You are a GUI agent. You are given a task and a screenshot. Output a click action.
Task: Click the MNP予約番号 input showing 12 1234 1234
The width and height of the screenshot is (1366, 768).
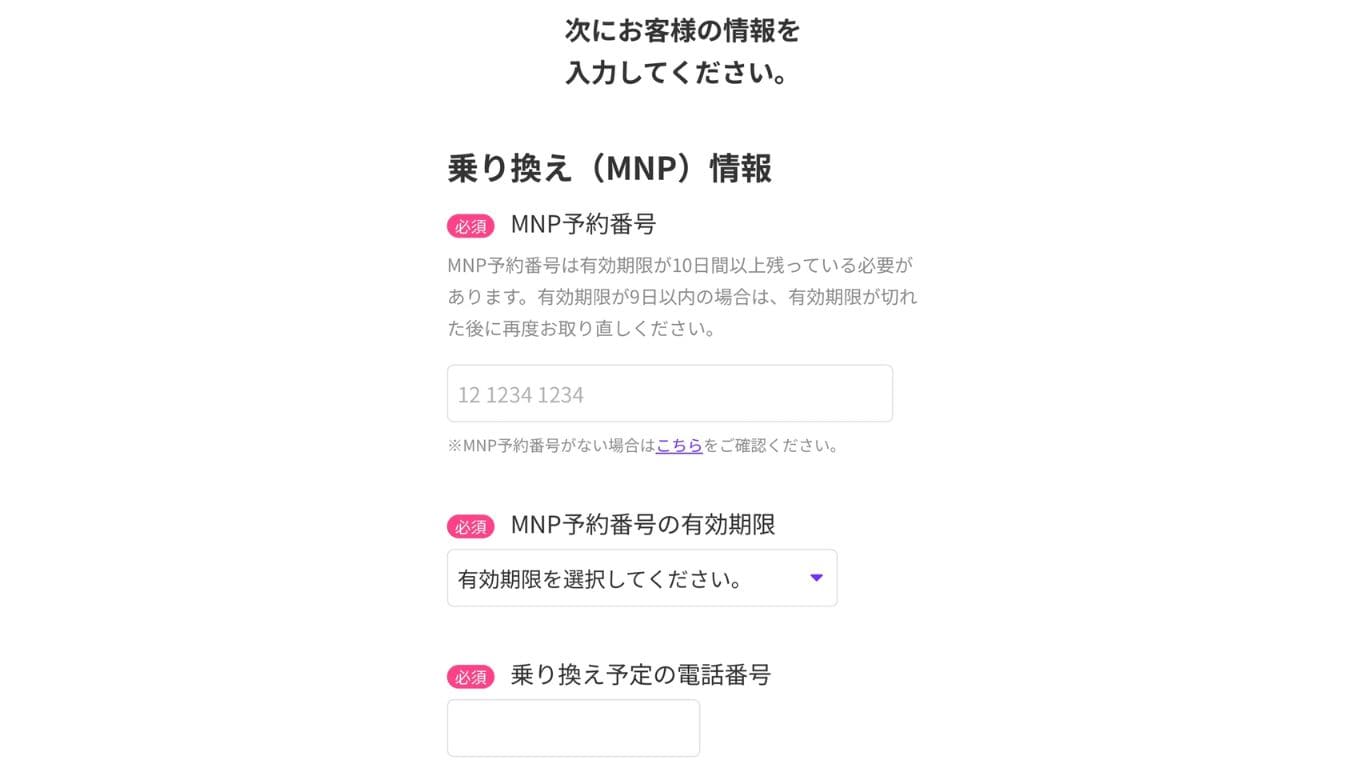[668, 393]
